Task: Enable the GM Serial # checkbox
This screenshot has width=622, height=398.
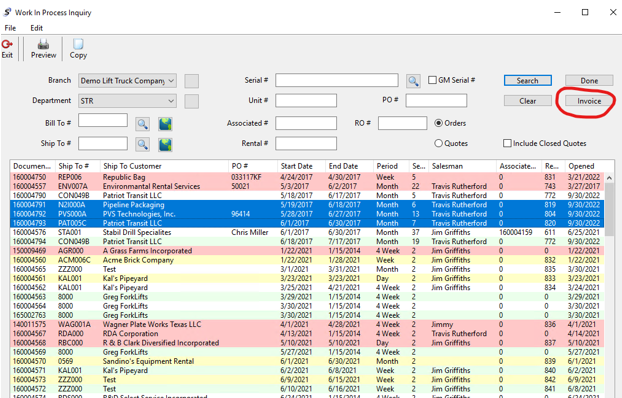Action: [432, 80]
